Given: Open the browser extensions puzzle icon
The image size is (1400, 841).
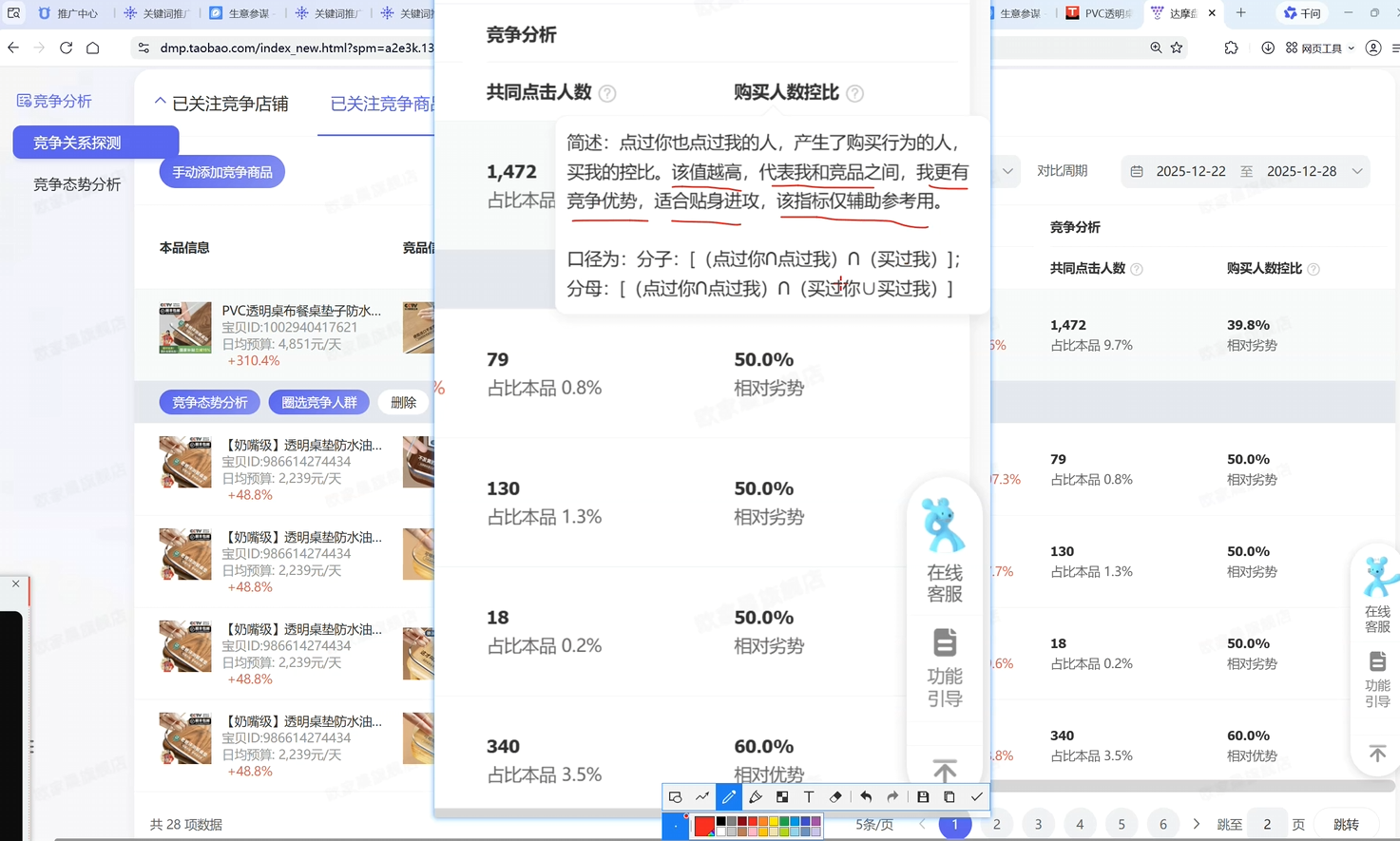Looking at the screenshot, I should (1231, 48).
